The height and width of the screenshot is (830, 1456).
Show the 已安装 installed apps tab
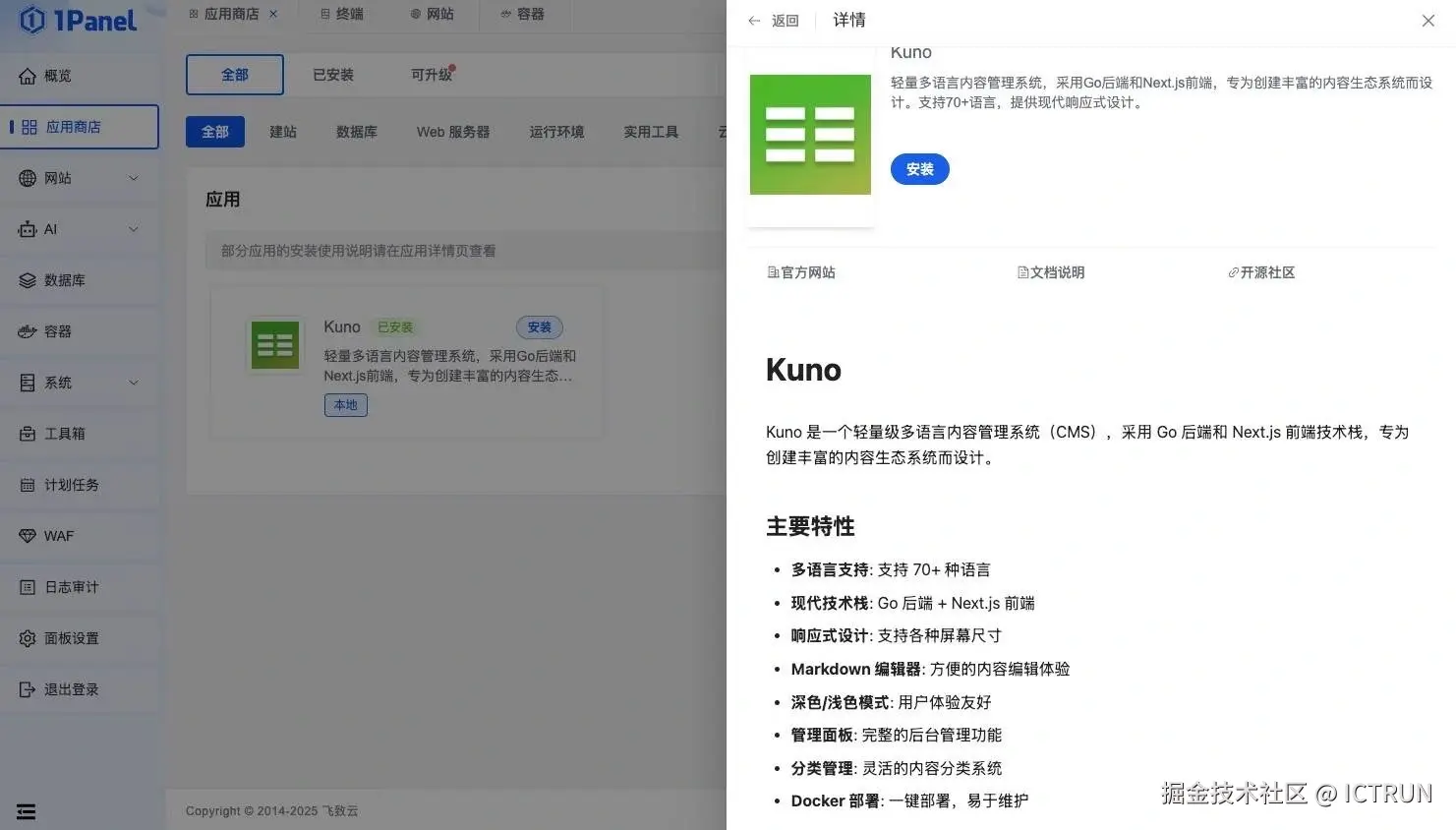[x=333, y=75]
